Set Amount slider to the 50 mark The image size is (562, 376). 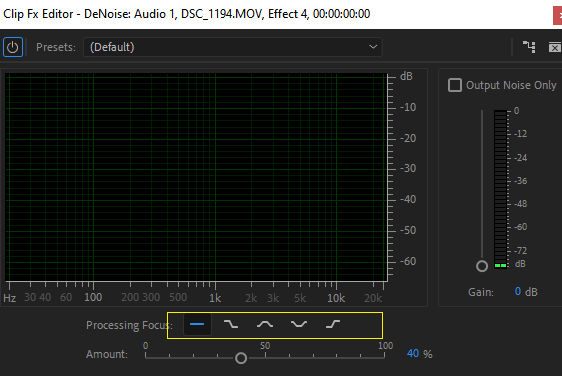coord(265,357)
